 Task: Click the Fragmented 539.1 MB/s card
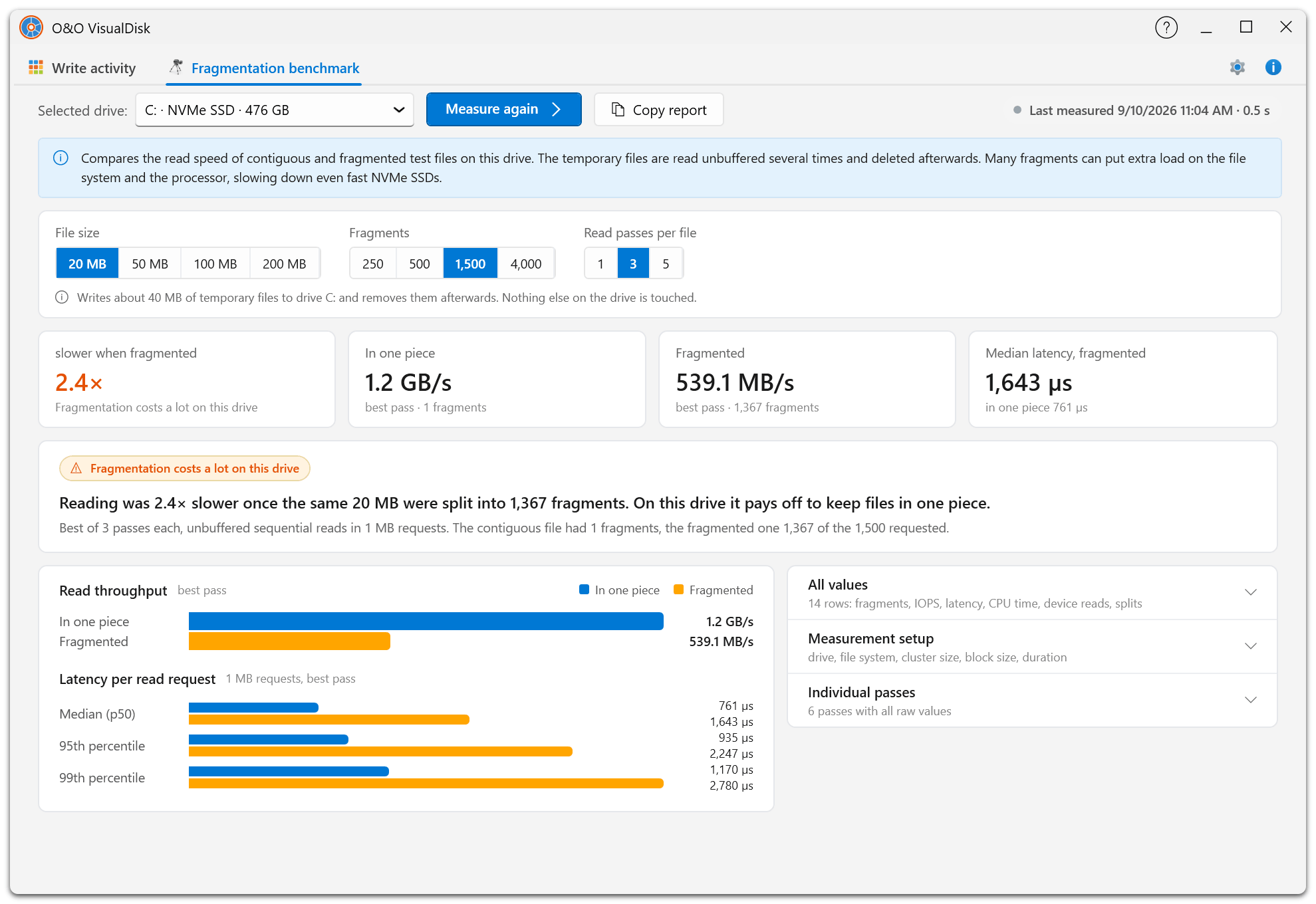(807, 379)
